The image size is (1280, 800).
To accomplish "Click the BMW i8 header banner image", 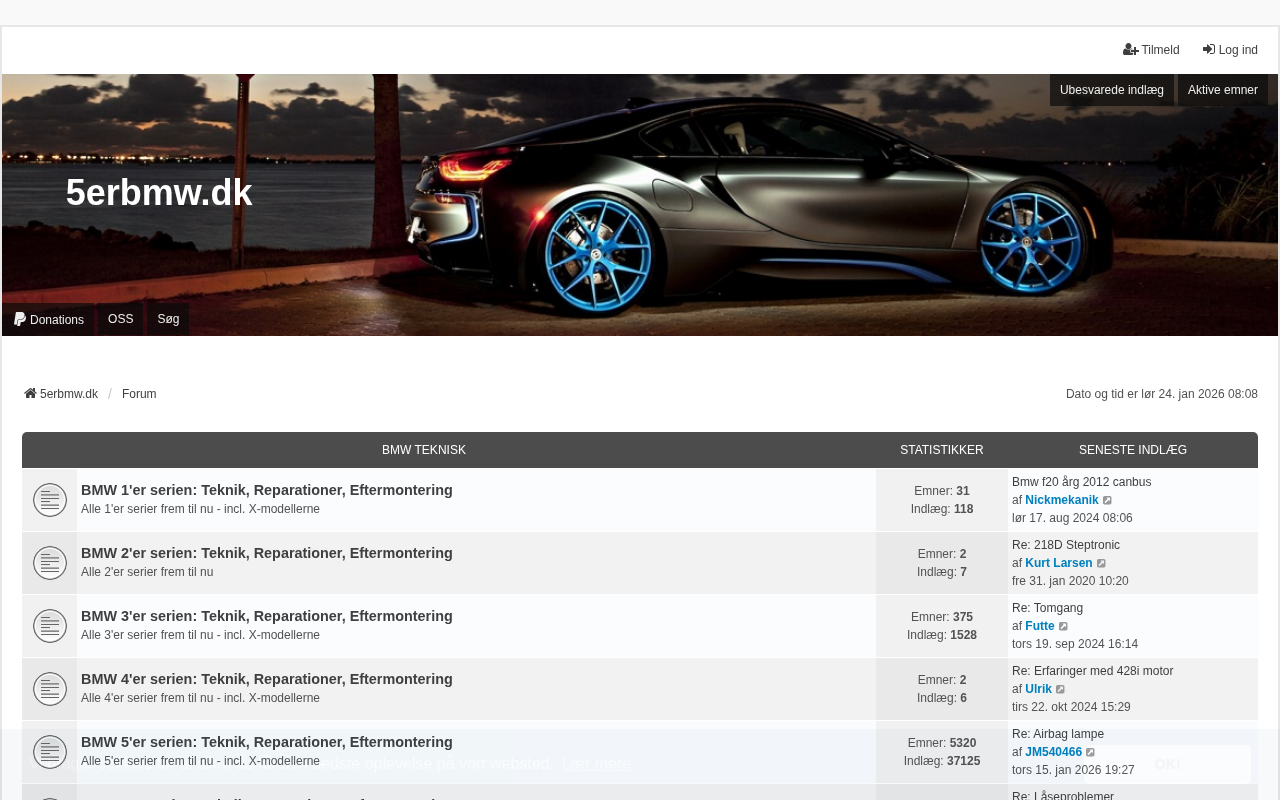I will pyautogui.click(x=640, y=205).
